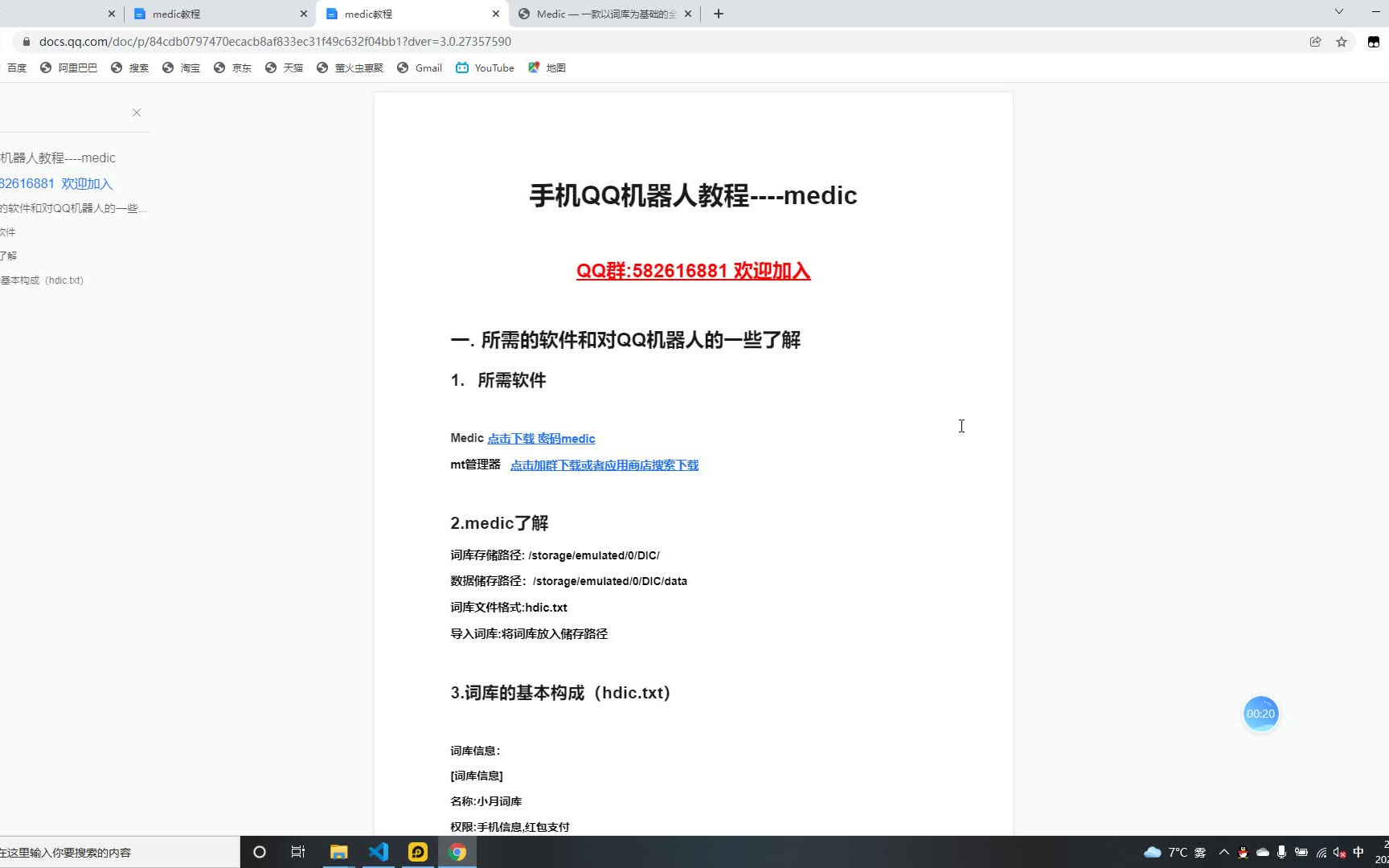Bookmark this page with the star icon
Viewport: 1389px width, 868px height.
(1342, 42)
